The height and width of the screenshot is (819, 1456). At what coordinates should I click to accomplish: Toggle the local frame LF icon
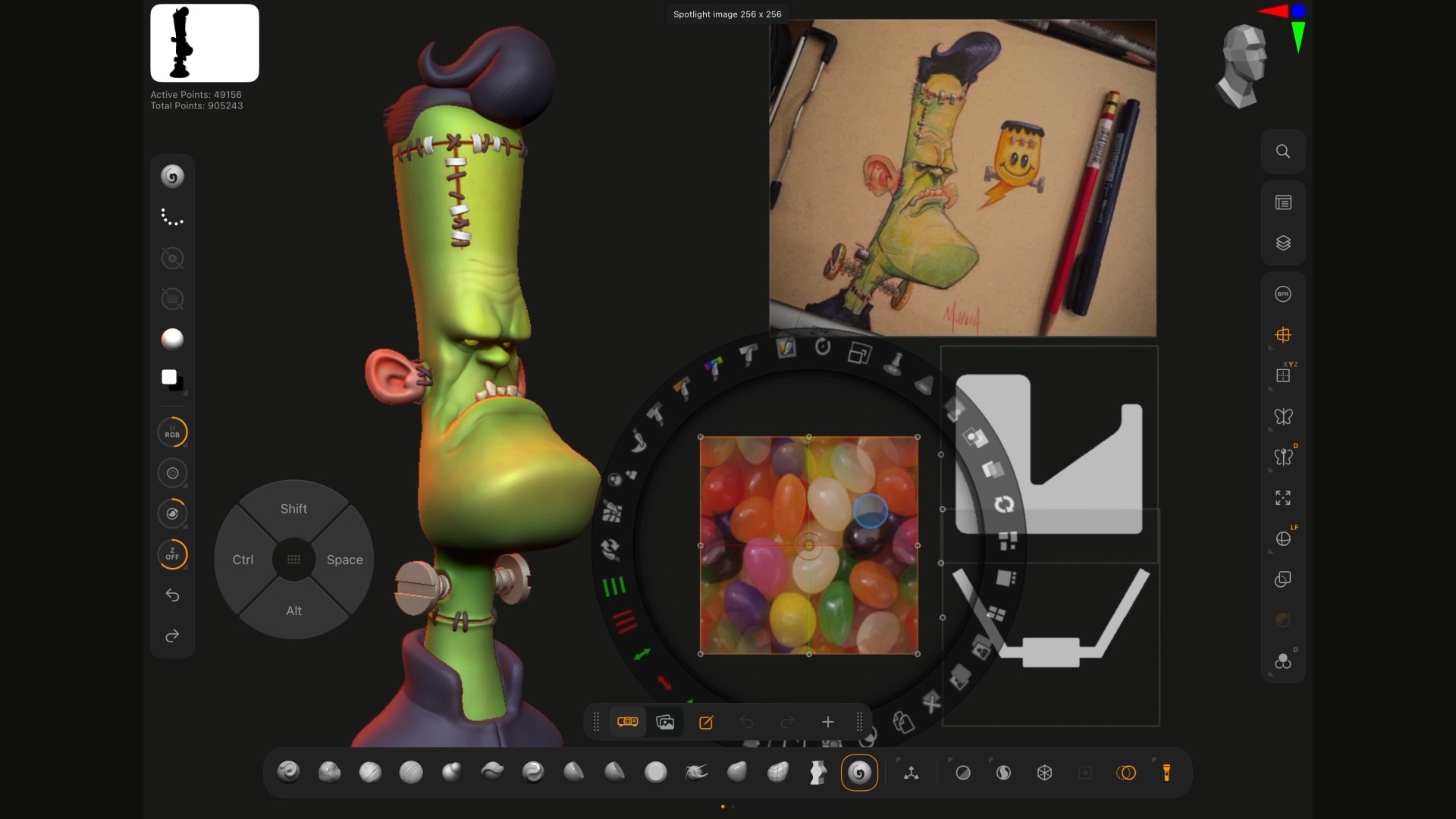1283,538
